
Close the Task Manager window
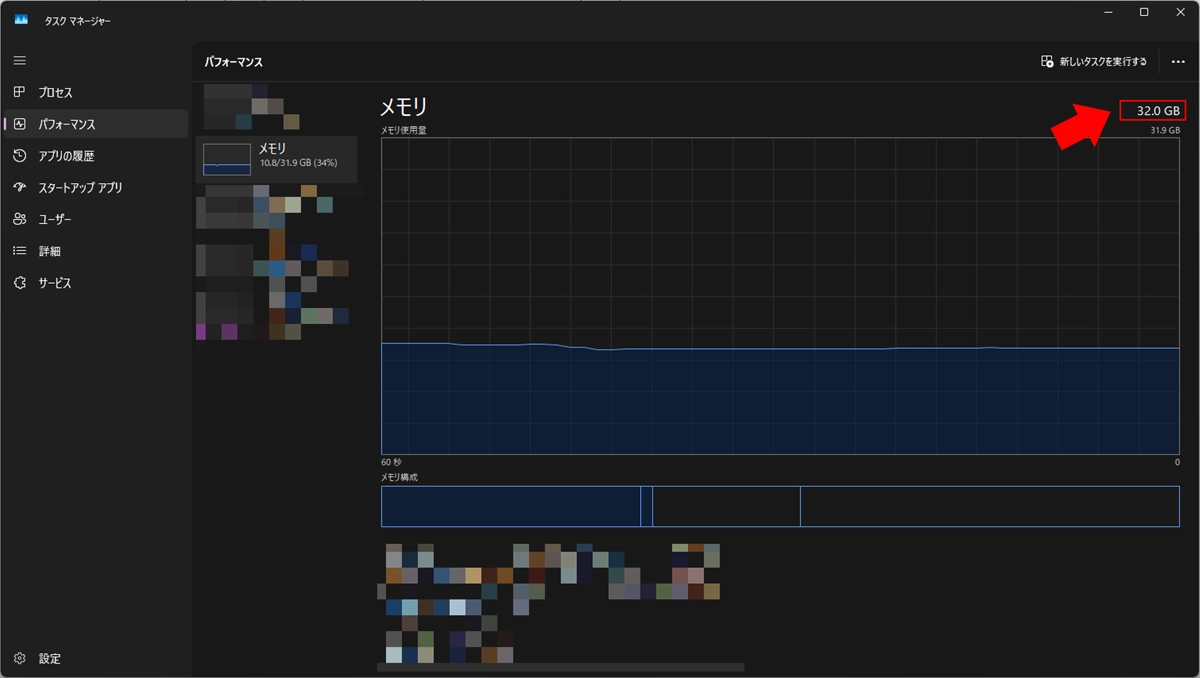(1179, 12)
